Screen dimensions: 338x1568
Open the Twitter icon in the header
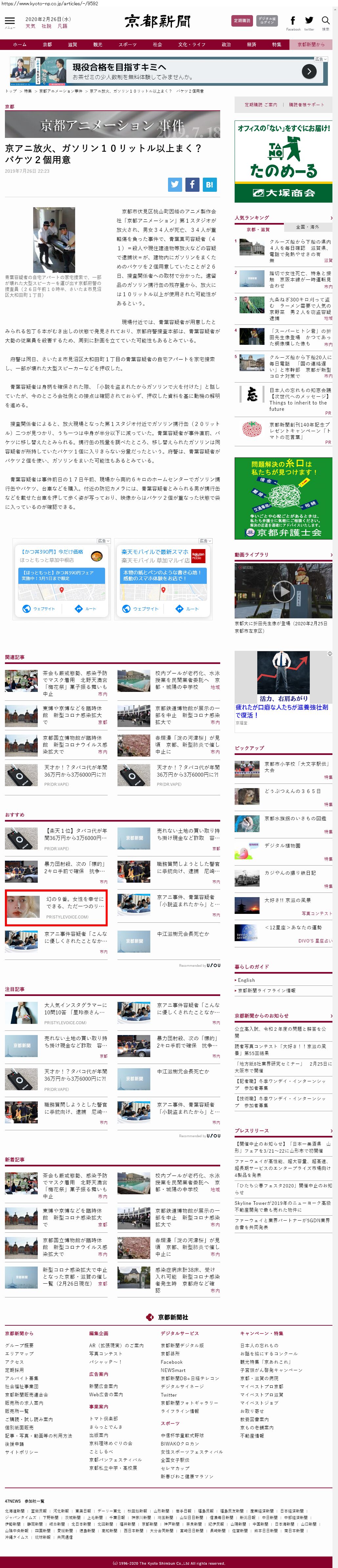(309, 21)
